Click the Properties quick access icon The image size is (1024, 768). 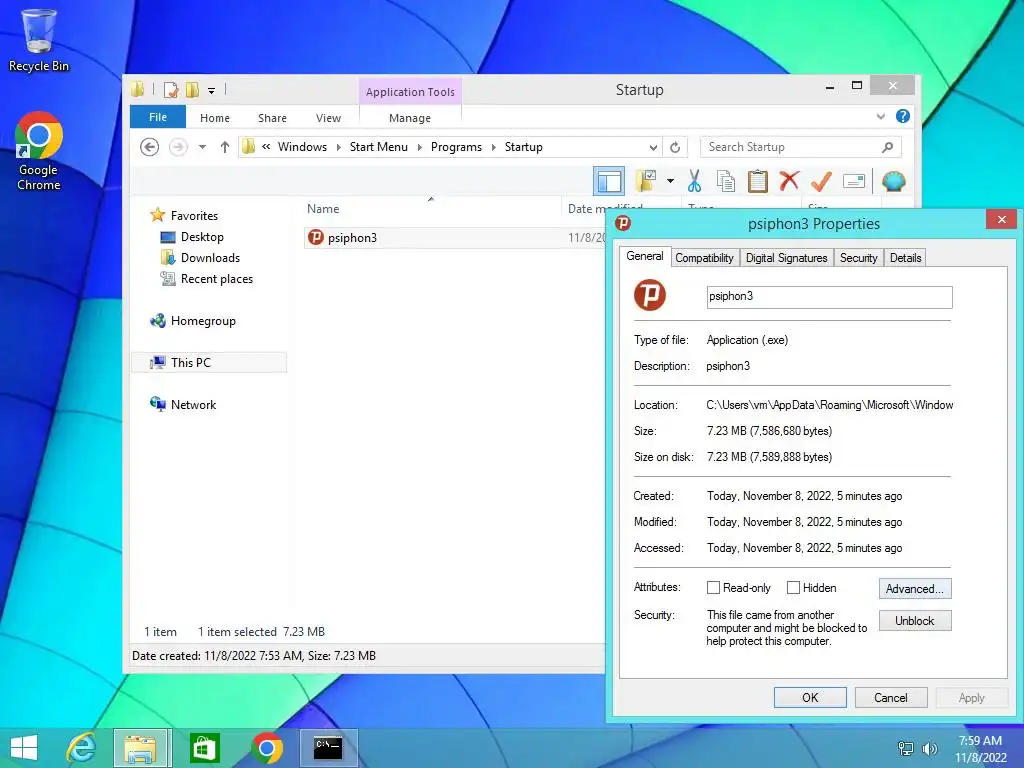pyautogui.click(x=171, y=89)
